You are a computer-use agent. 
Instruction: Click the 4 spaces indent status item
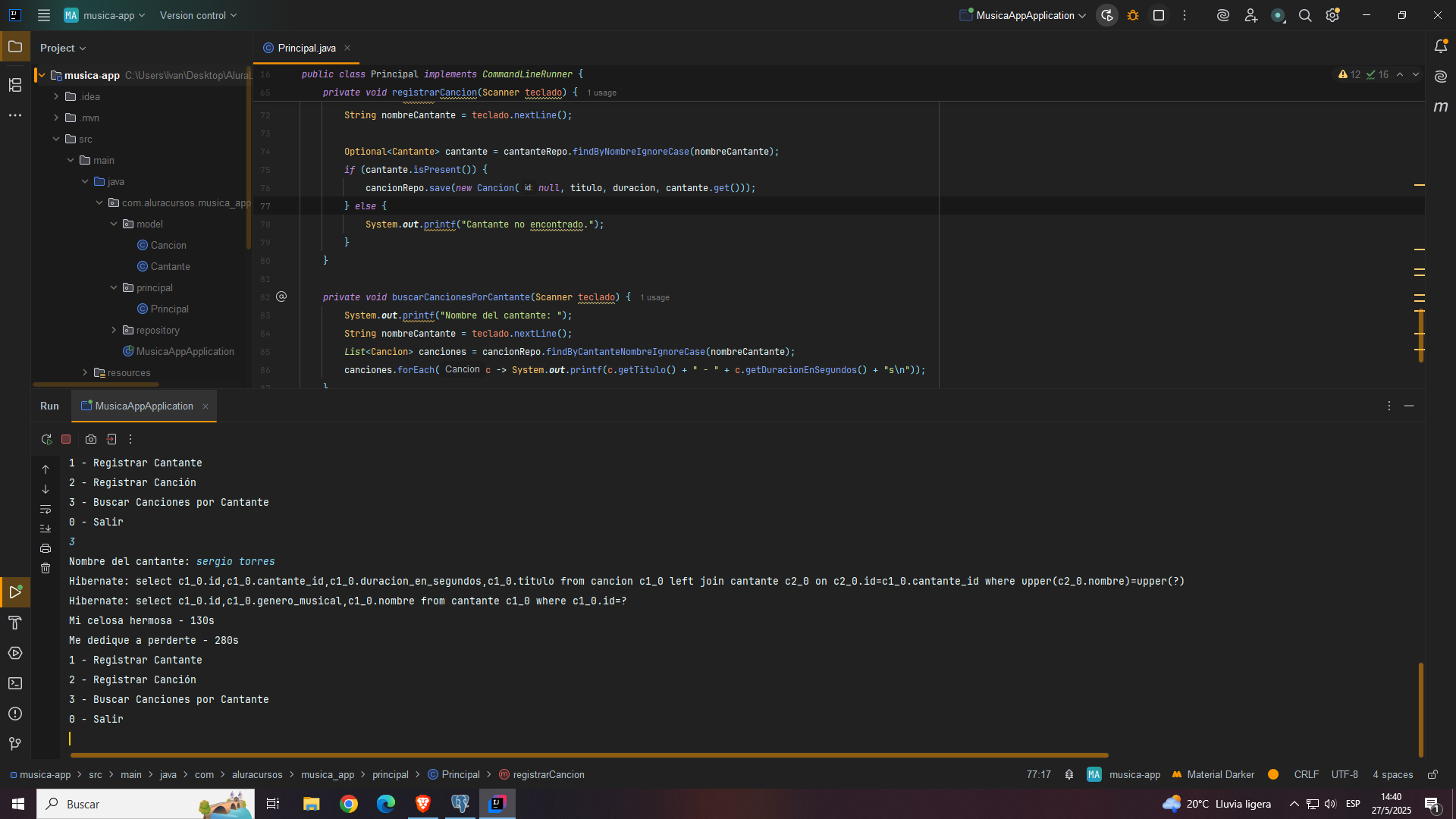point(1392,774)
